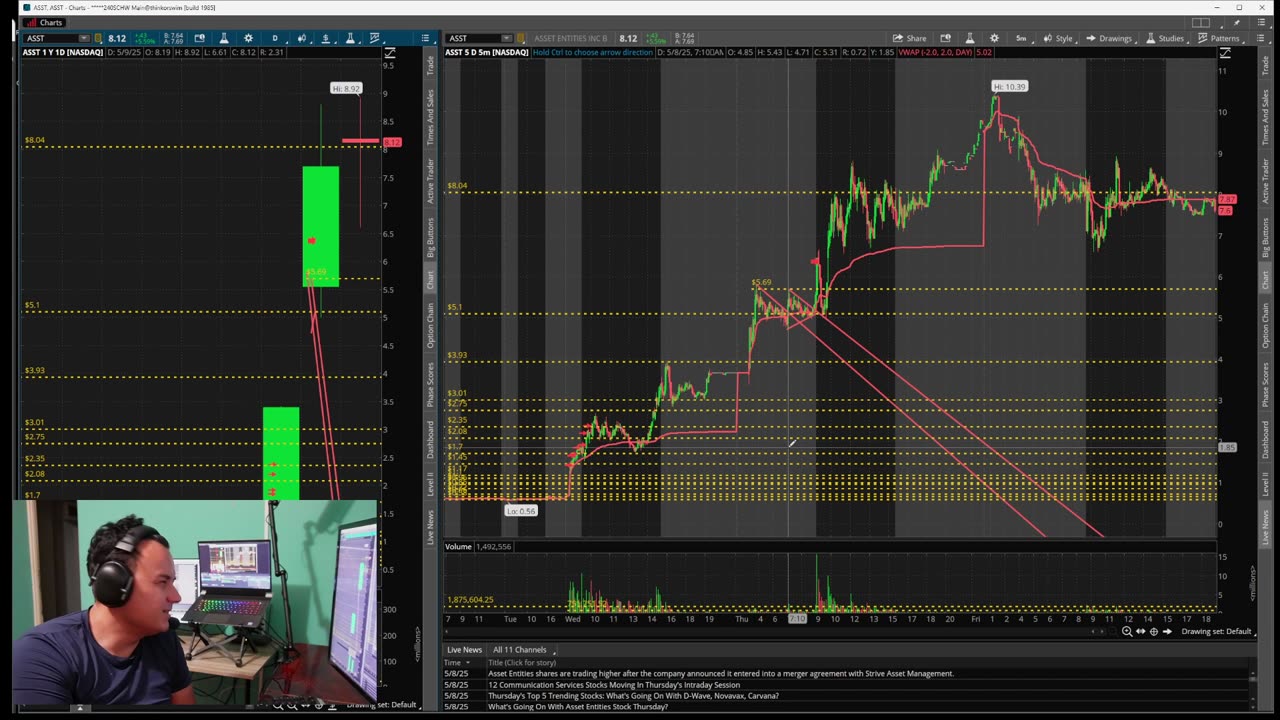Click zoom magnifier icon below right chart

tap(1127, 631)
